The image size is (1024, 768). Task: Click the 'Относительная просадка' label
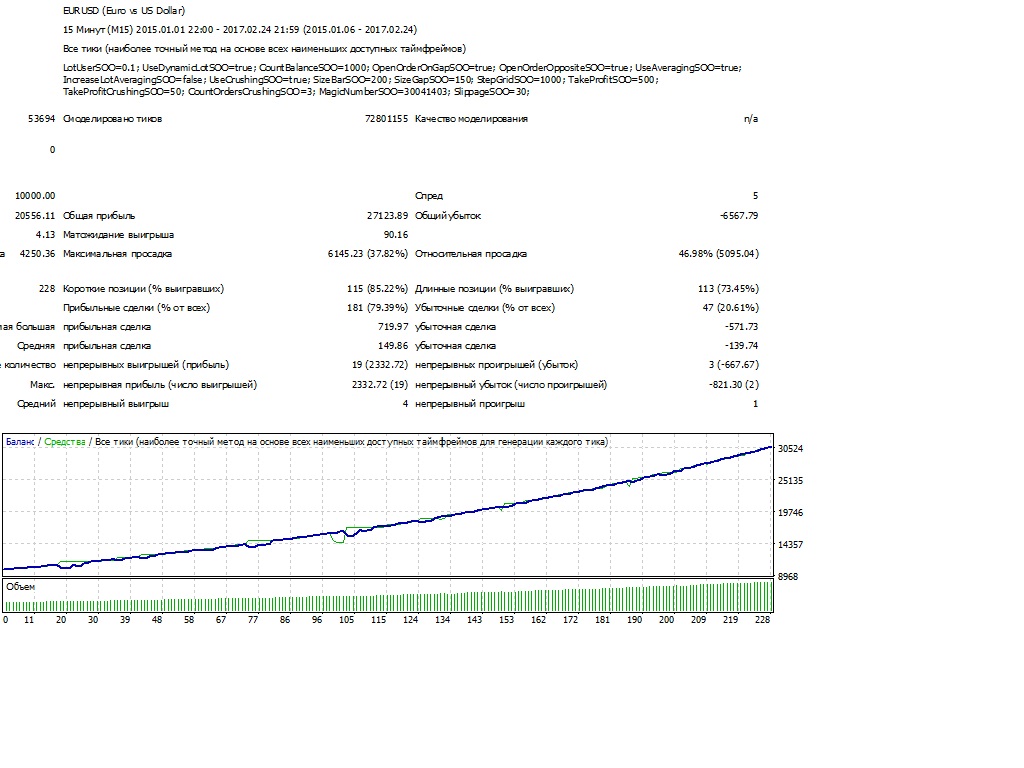tap(471, 253)
